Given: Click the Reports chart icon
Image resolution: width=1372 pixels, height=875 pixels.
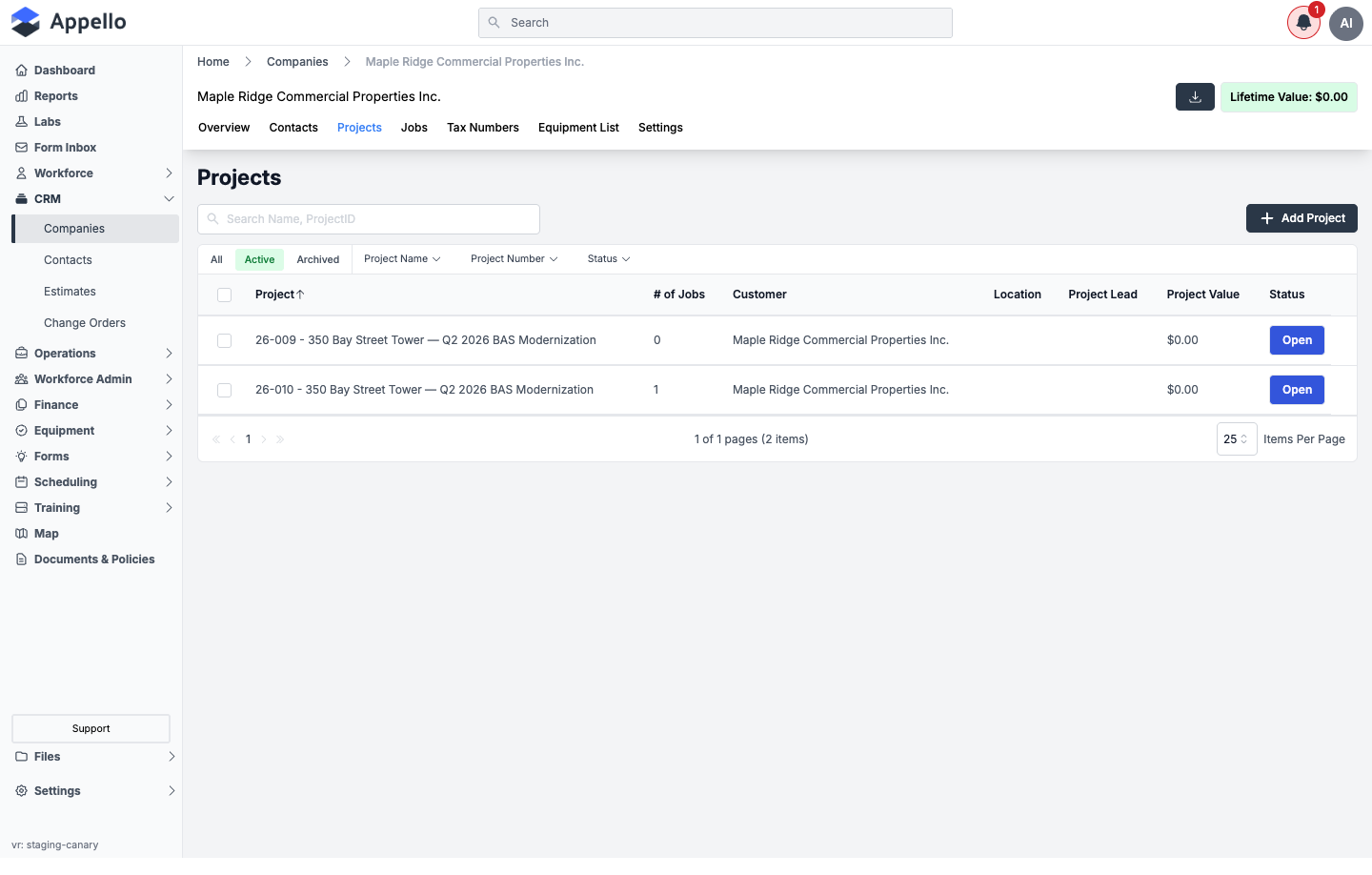Looking at the screenshot, I should coord(21,96).
